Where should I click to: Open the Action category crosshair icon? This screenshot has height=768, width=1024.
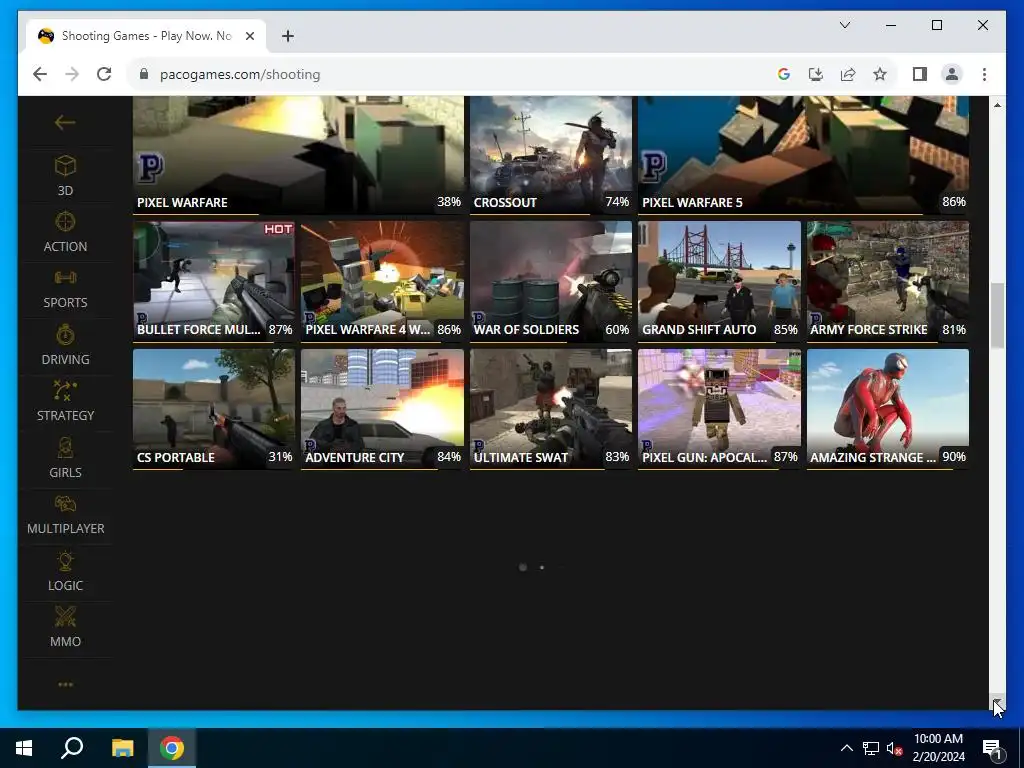65,222
